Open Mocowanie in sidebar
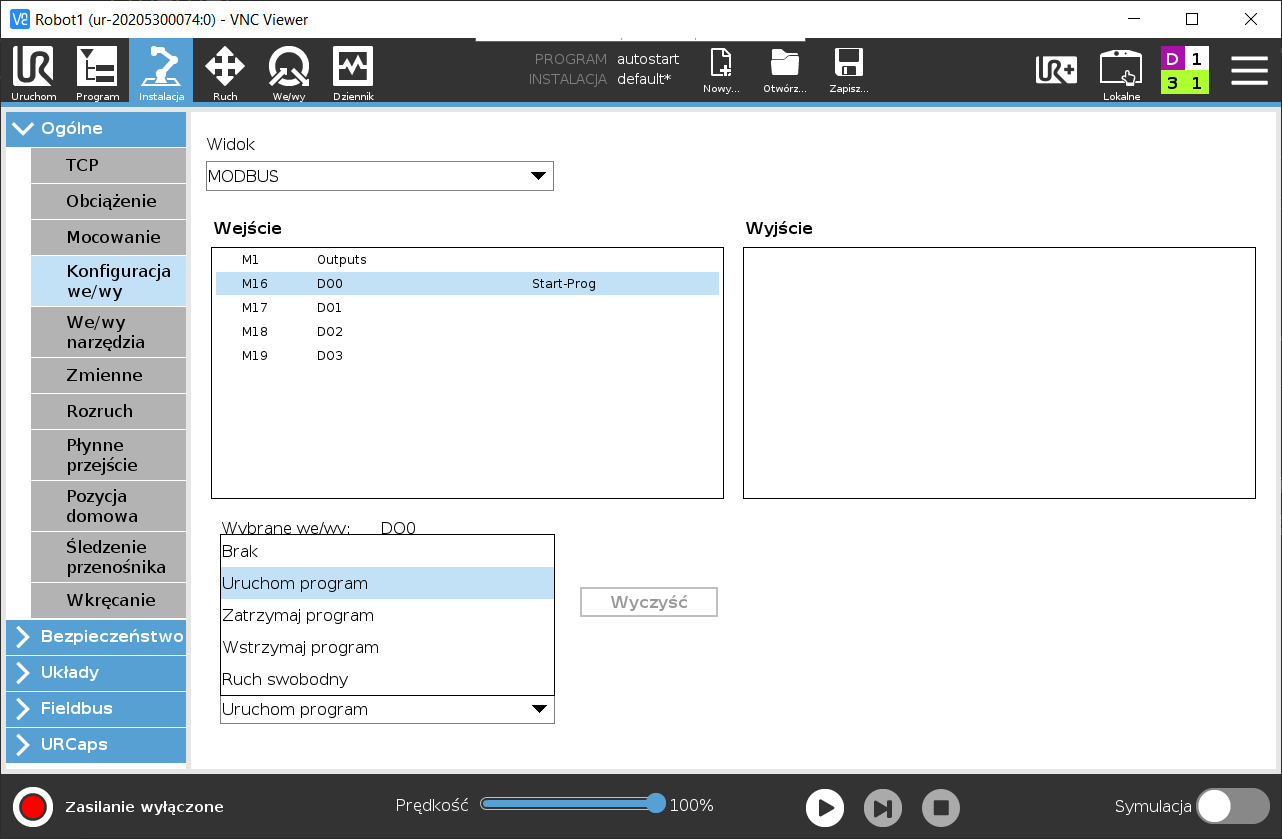 tap(108, 237)
